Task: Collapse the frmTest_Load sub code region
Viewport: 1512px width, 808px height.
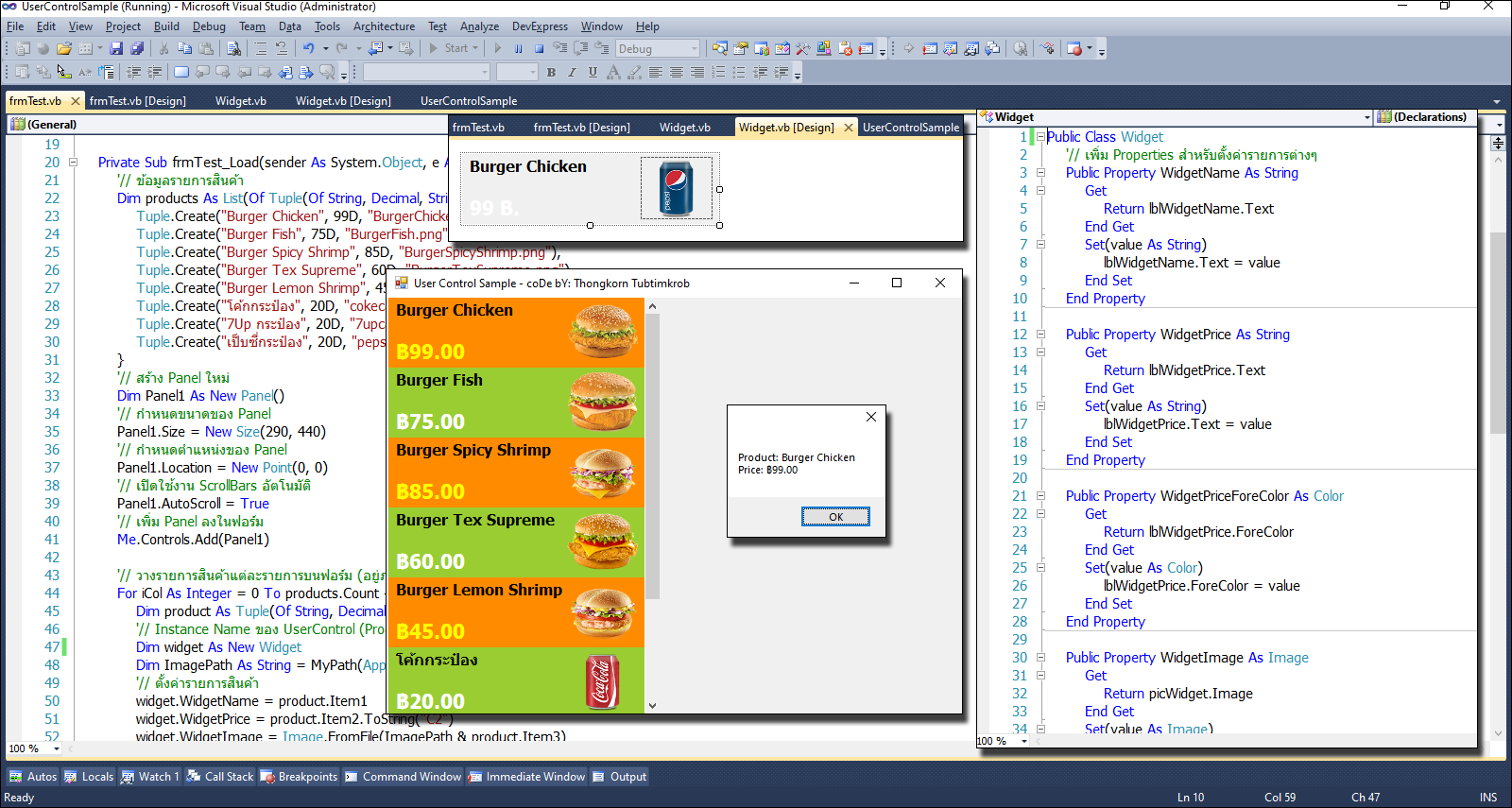Action: click(x=73, y=163)
